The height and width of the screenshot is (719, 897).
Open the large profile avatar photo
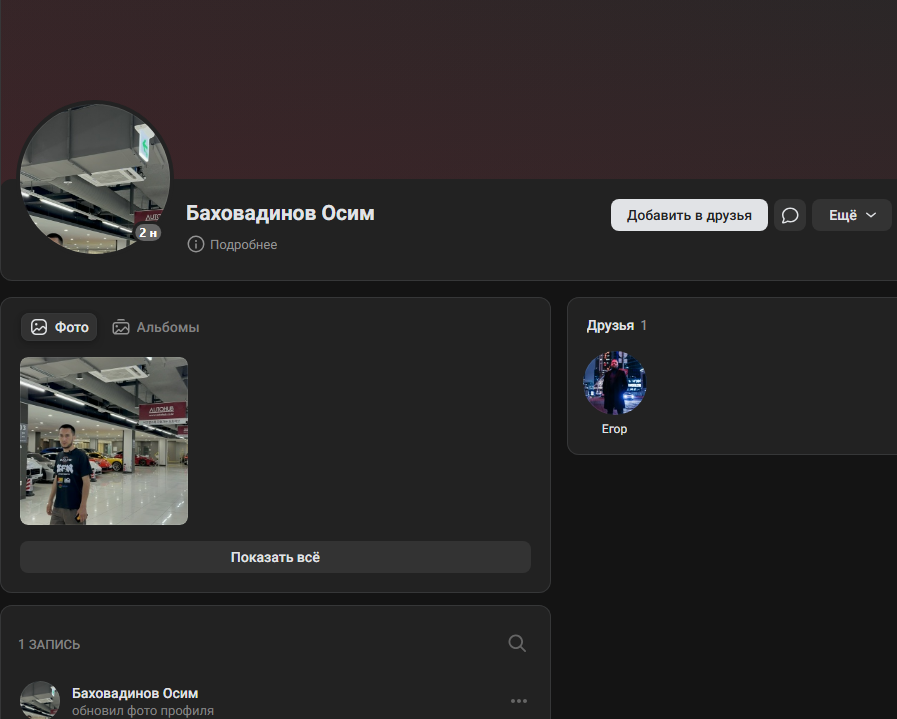[95, 178]
